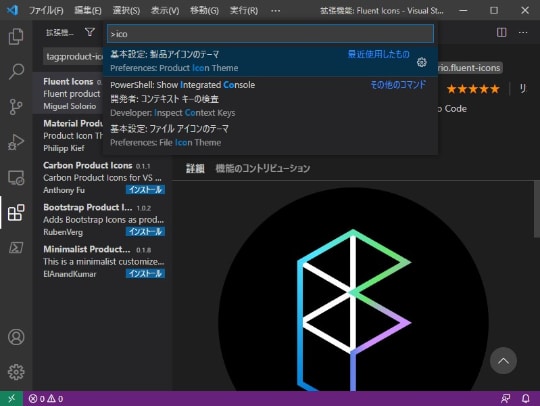This screenshot has width=540, height=406.
Task: Open the PowerShell command explorer icon
Action: [x=16, y=248]
